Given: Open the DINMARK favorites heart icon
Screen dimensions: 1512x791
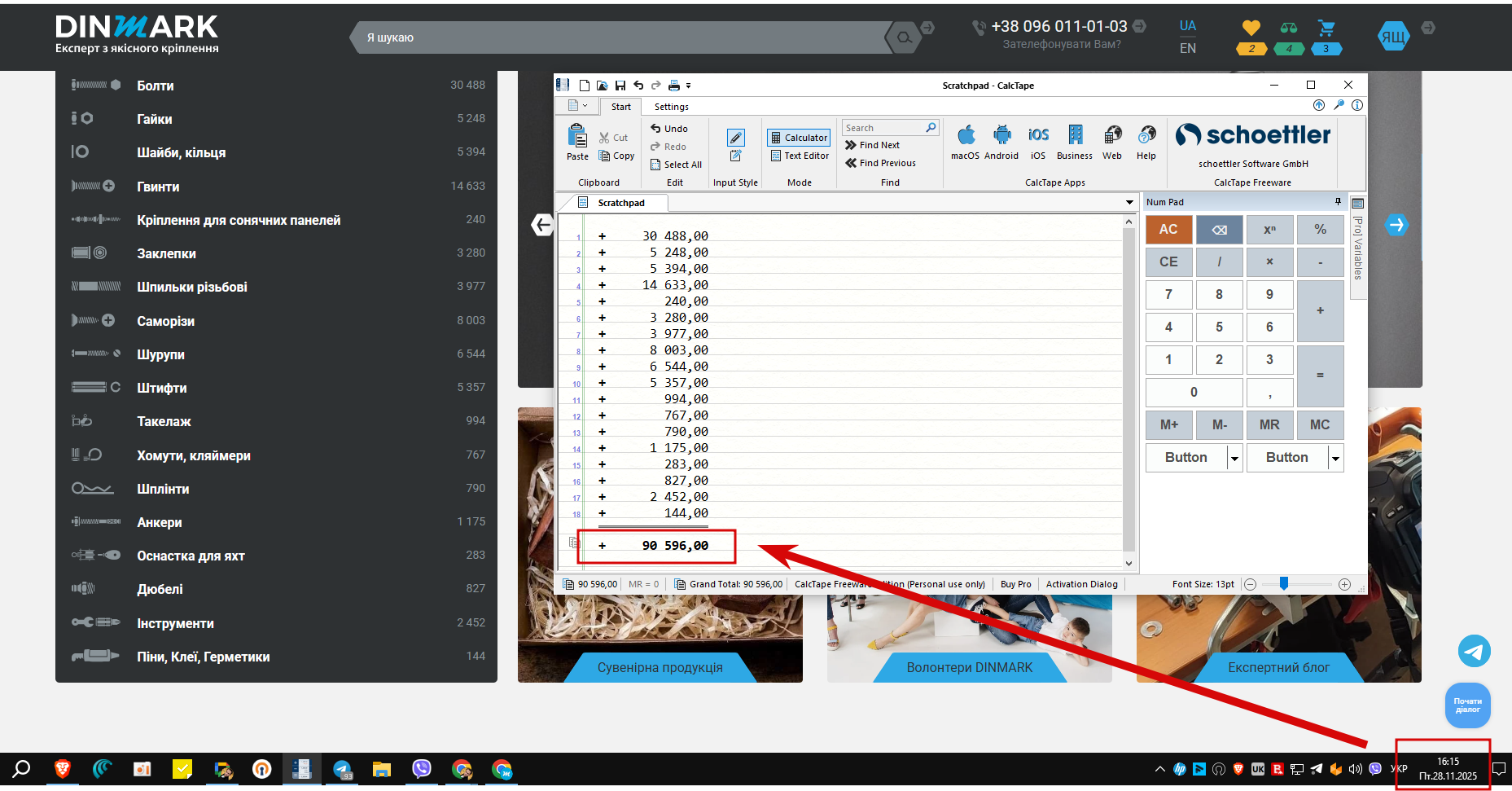Looking at the screenshot, I should [1251, 29].
